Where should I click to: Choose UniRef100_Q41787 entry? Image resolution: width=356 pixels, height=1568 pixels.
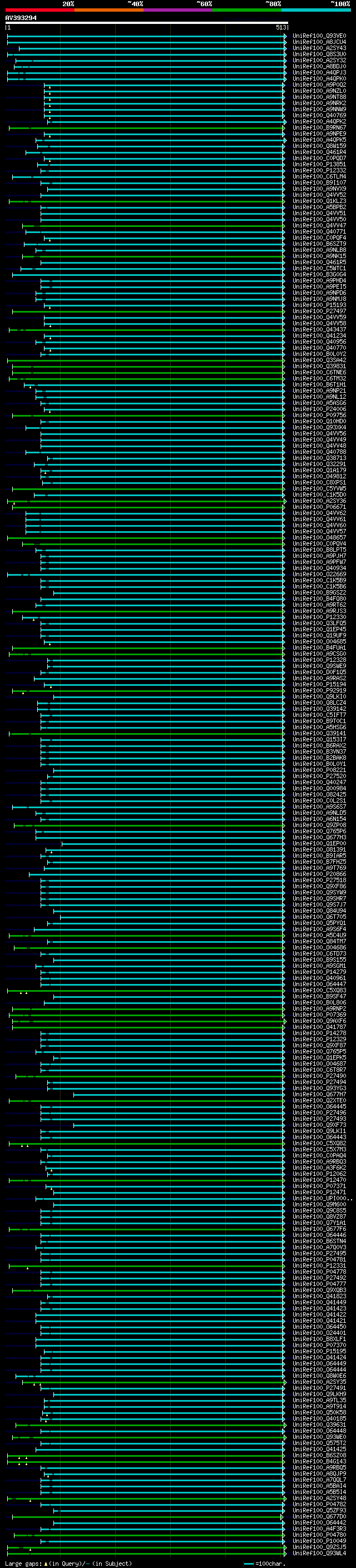[319, 1027]
